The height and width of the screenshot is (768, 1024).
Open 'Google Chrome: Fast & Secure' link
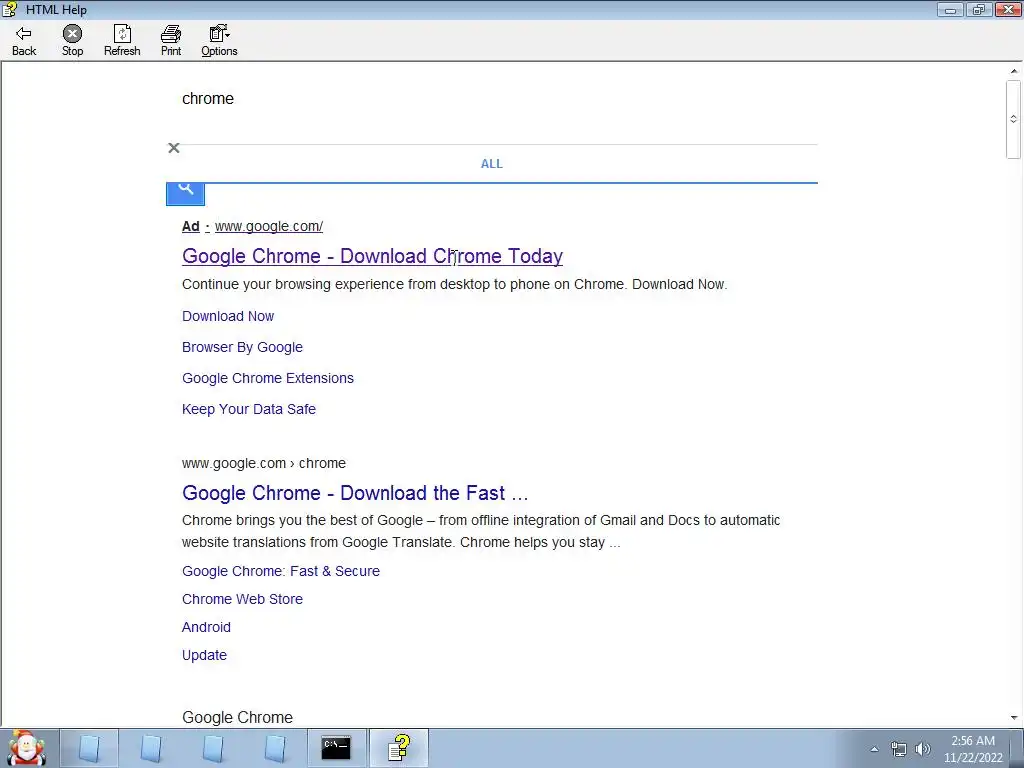[x=281, y=571]
